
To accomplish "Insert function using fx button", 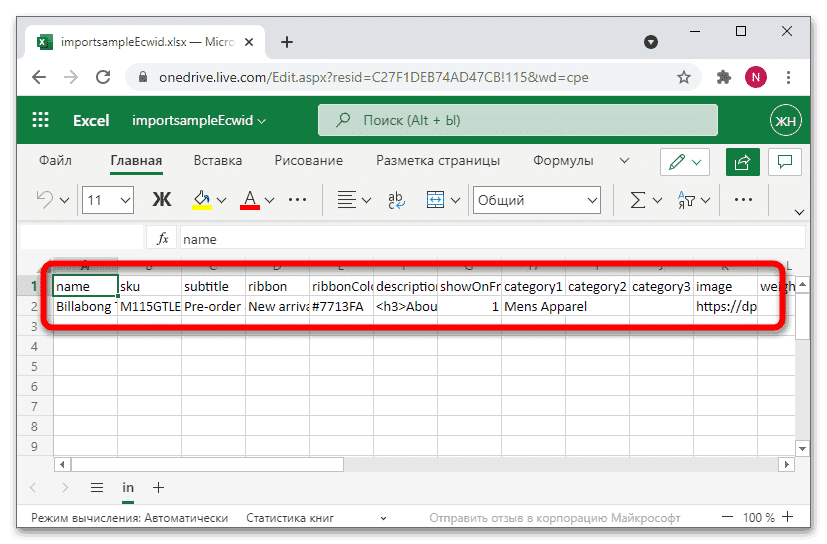I will [x=161, y=239].
